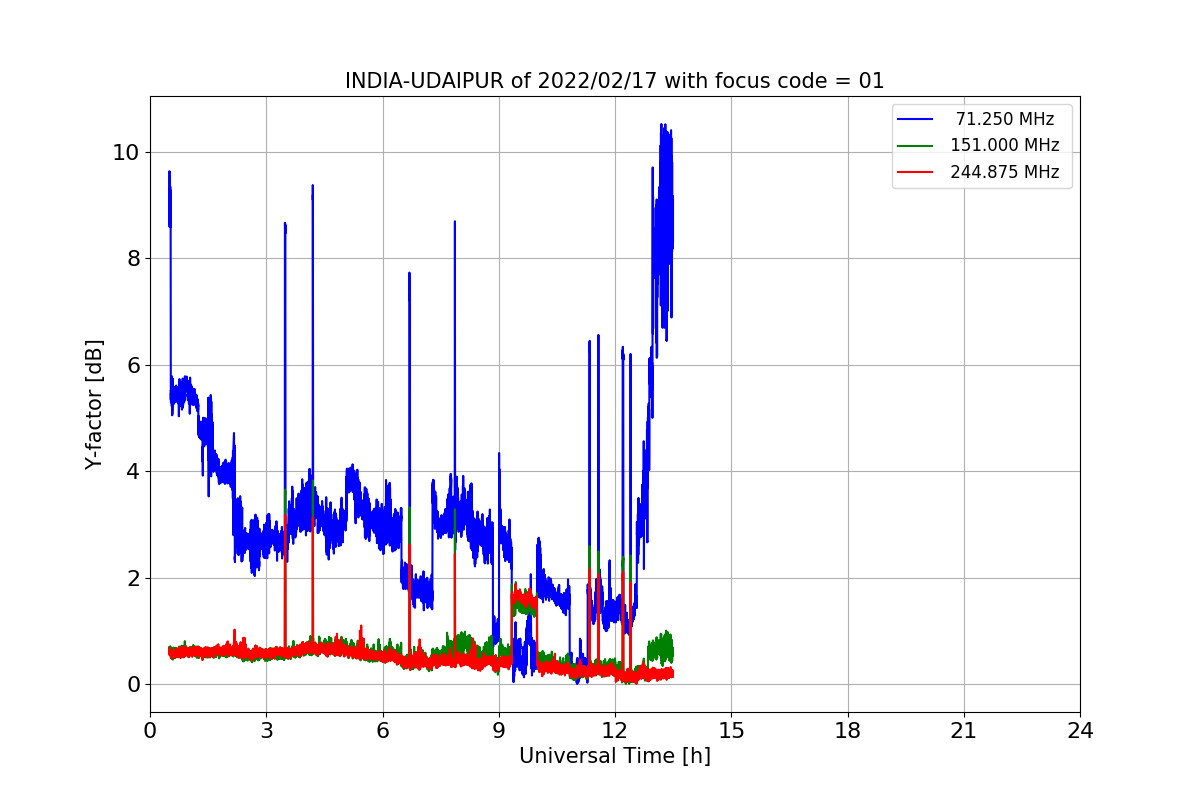Click x-axis tick label '0'
Image resolution: width=1200 pixels, height=800 pixels.
(150, 731)
